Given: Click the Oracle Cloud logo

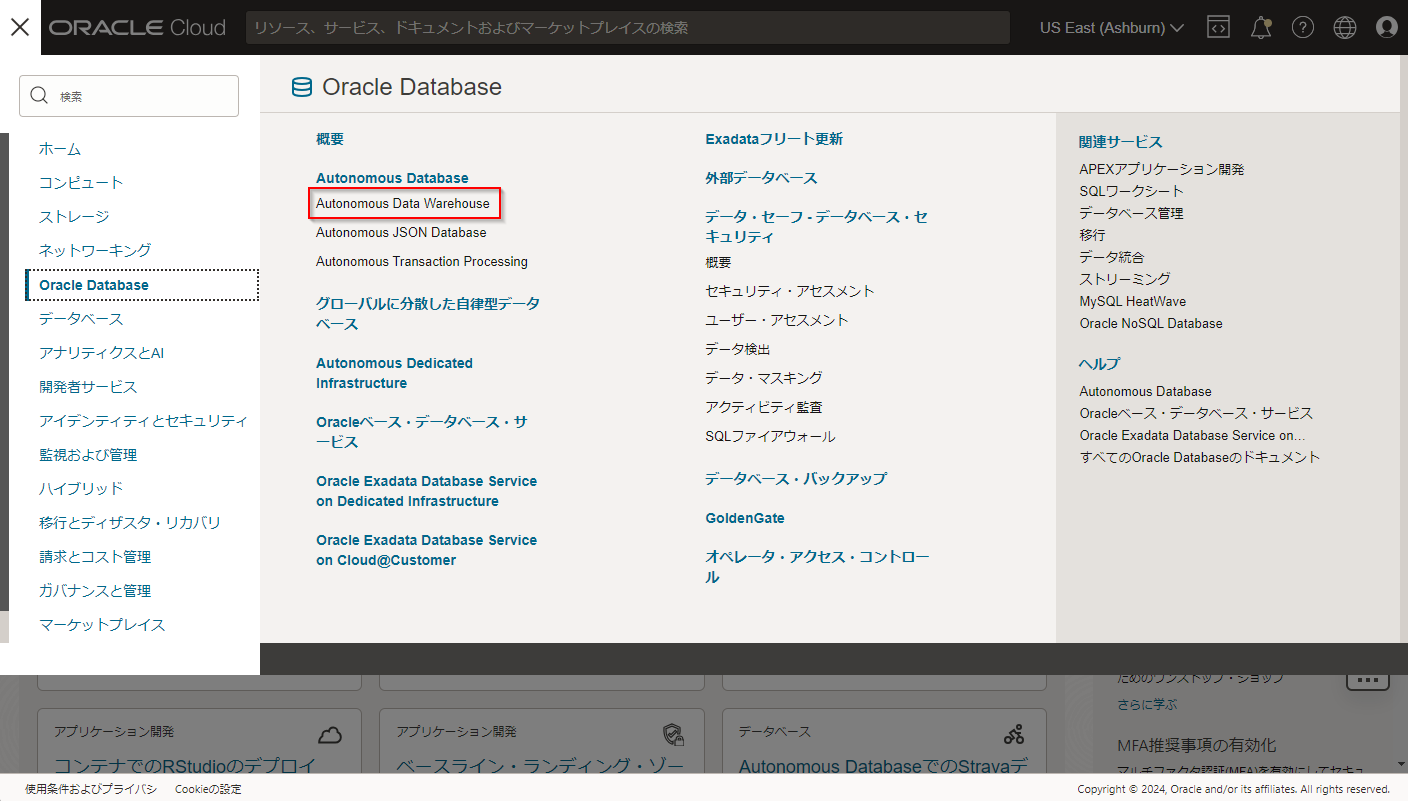Looking at the screenshot, I should click(138, 27).
